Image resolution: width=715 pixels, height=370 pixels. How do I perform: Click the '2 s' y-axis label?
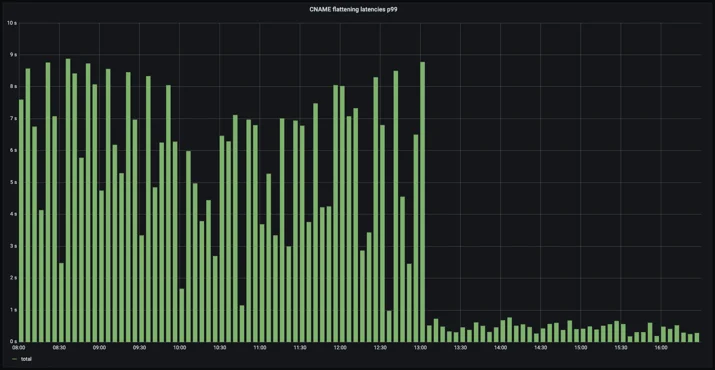[14, 278]
